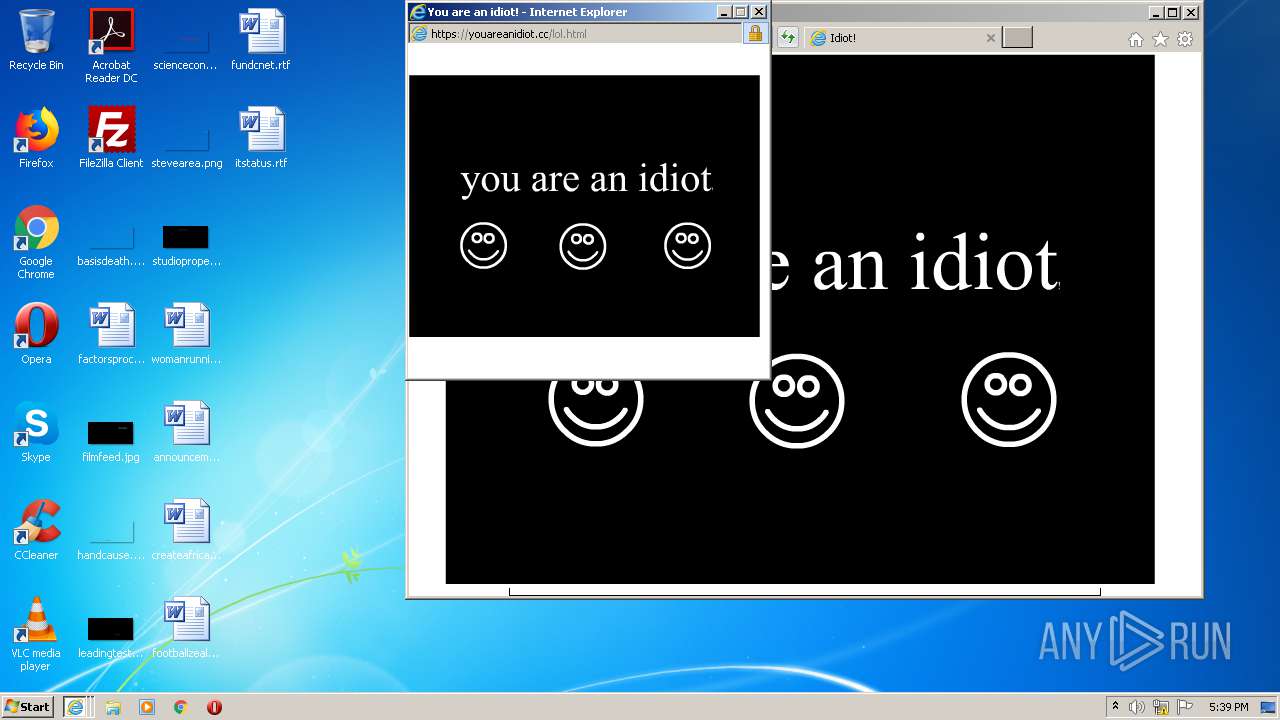
Task: Click the compatibility view refresh icon
Action: click(788, 38)
